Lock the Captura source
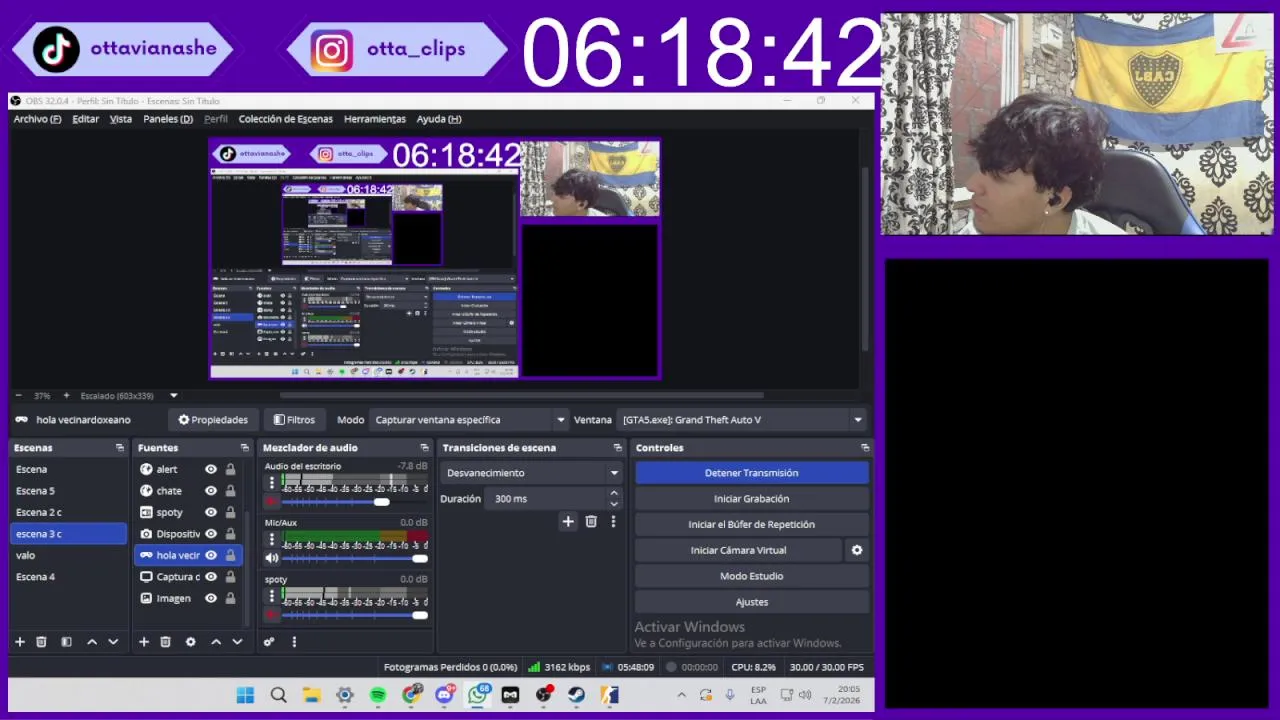This screenshot has height=720, width=1280. (x=230, y=577)
